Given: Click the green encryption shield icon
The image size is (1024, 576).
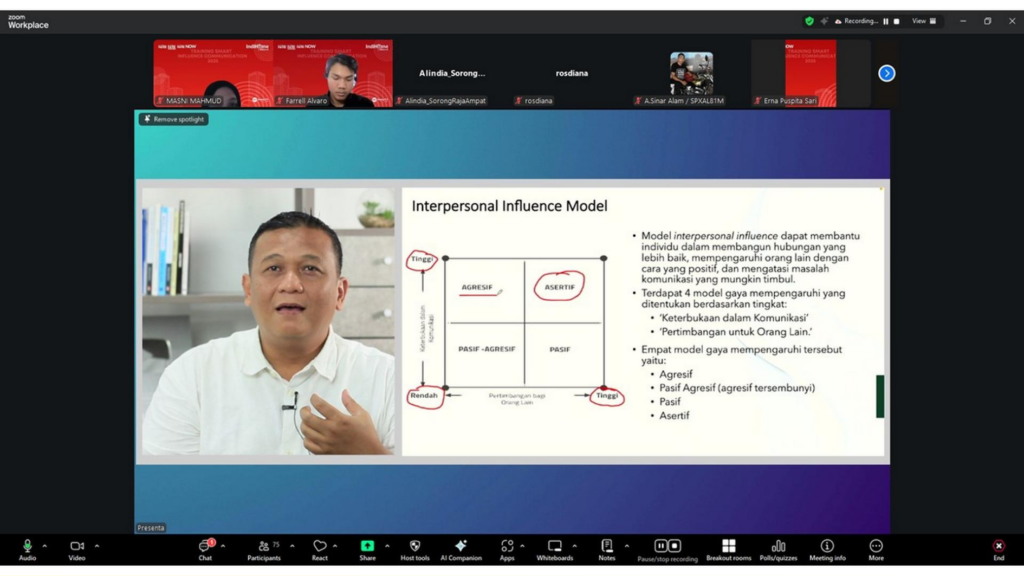Looking at the screenshot, I should tap(809, 21).
